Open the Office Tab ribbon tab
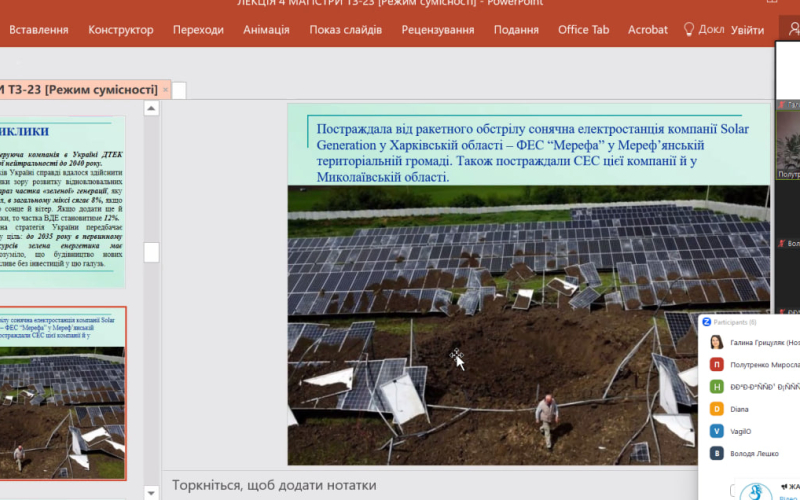This screenshot has width=800, height=500. (x=583, y=30)
